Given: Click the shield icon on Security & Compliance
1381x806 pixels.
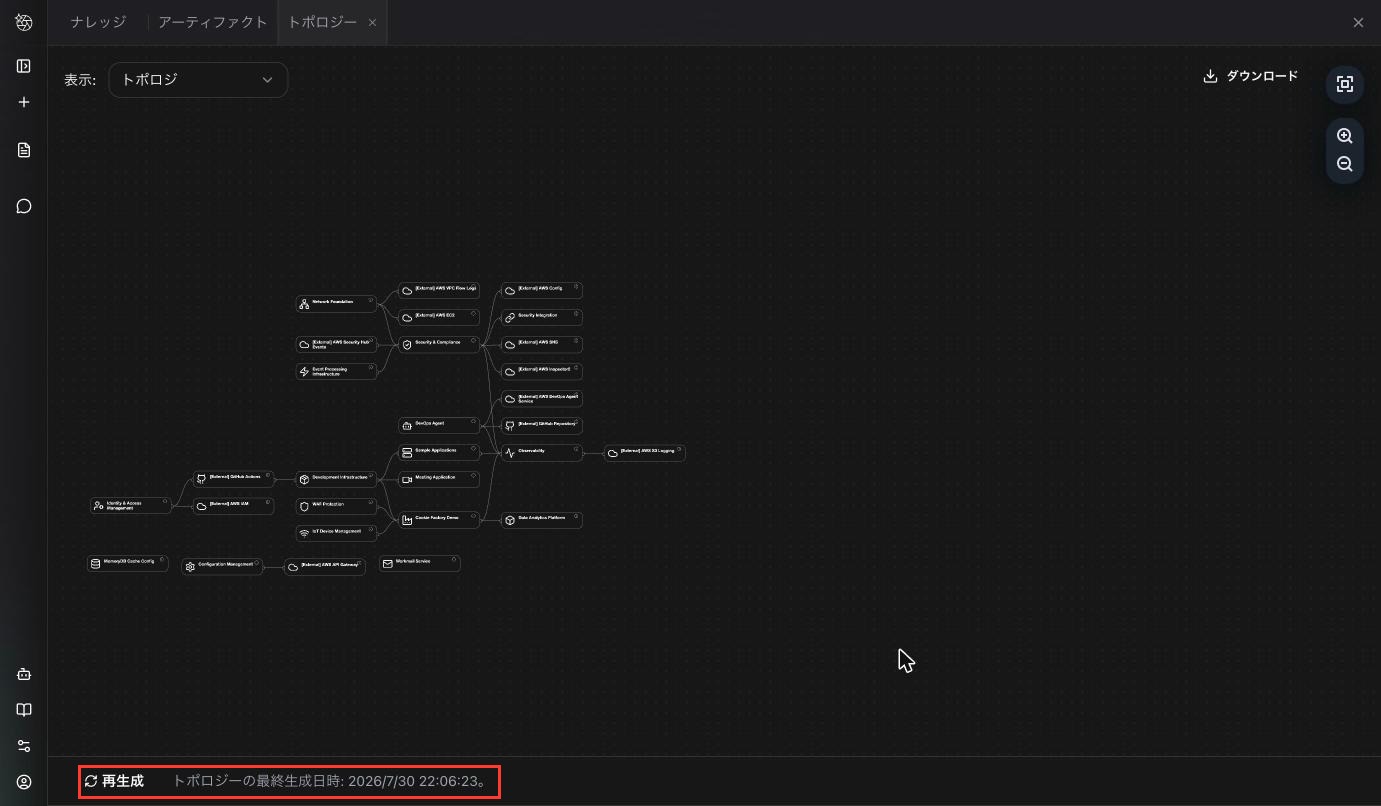Looking at the screenshot, I should [407, 345].
